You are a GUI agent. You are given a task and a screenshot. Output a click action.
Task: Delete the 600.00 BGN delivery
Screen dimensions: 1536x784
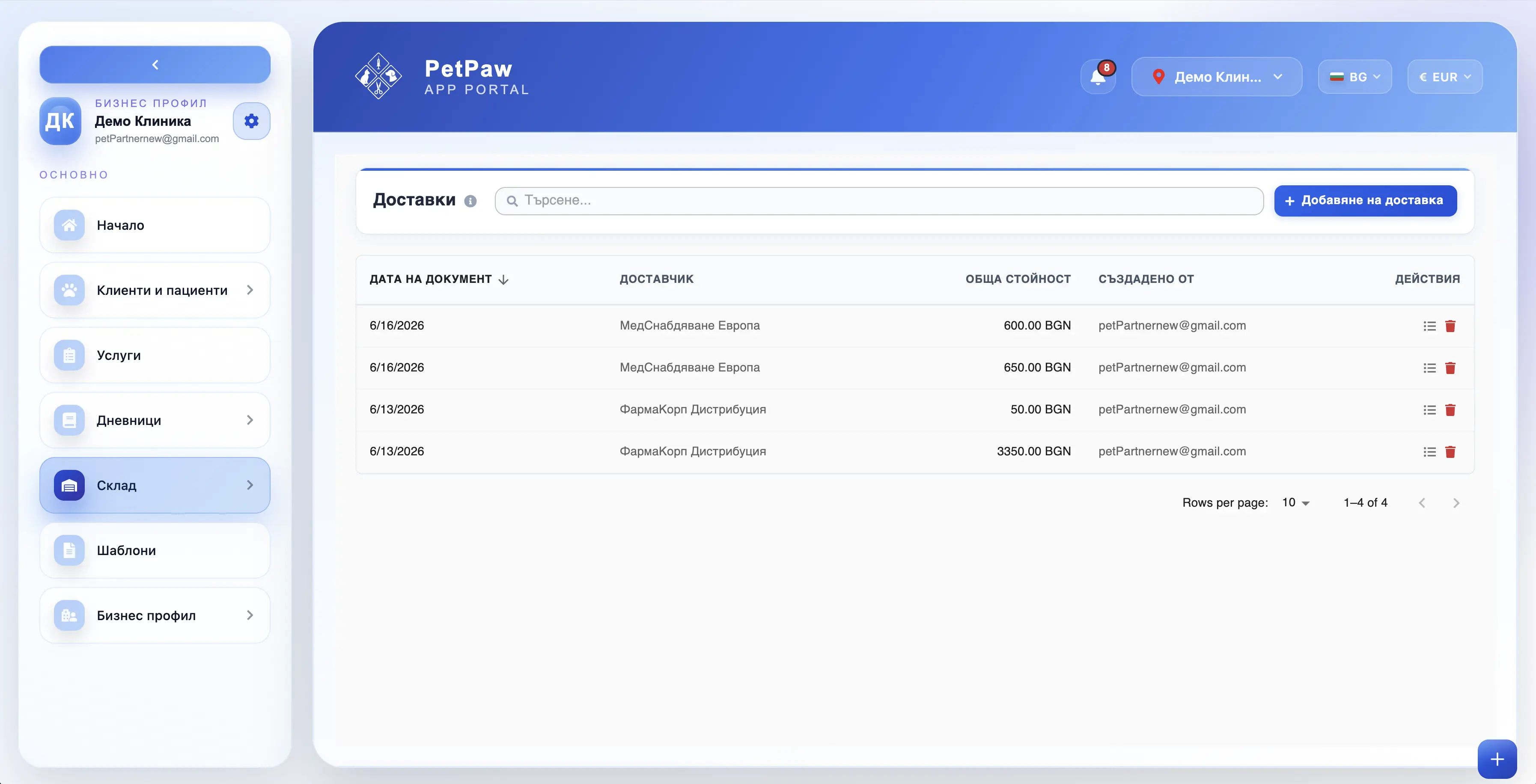click(x=1451, y=326)
